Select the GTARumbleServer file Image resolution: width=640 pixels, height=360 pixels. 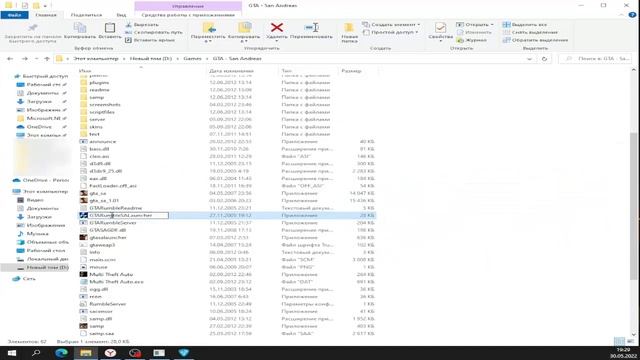pos(113,222)
